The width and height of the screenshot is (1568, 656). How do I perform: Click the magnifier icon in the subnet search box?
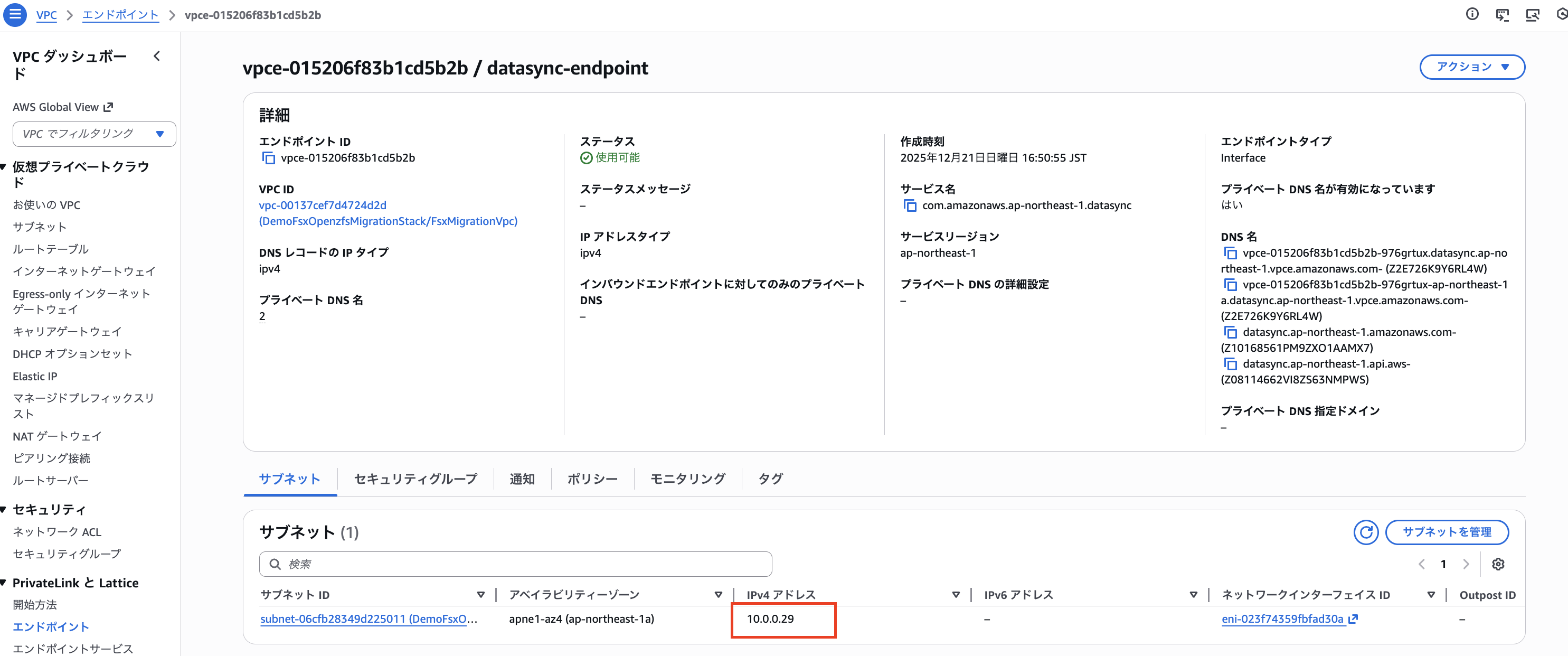tap(276, 564)
